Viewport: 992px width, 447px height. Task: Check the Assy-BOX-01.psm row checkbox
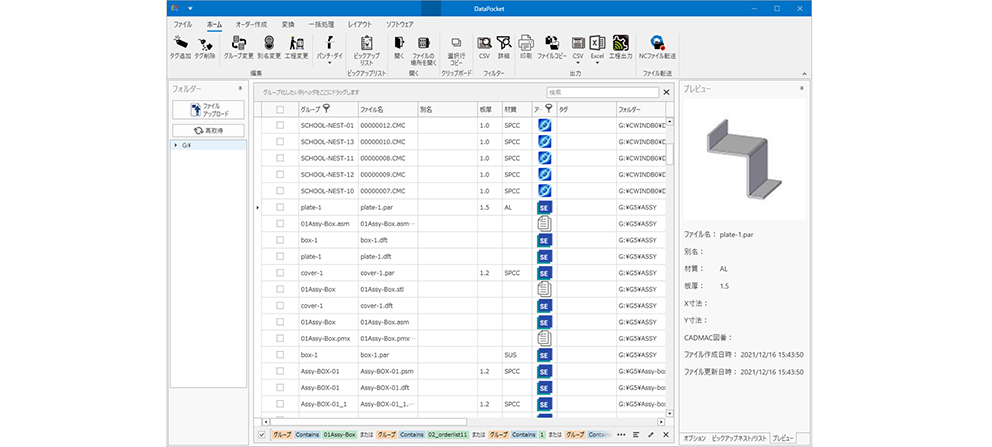280,372
